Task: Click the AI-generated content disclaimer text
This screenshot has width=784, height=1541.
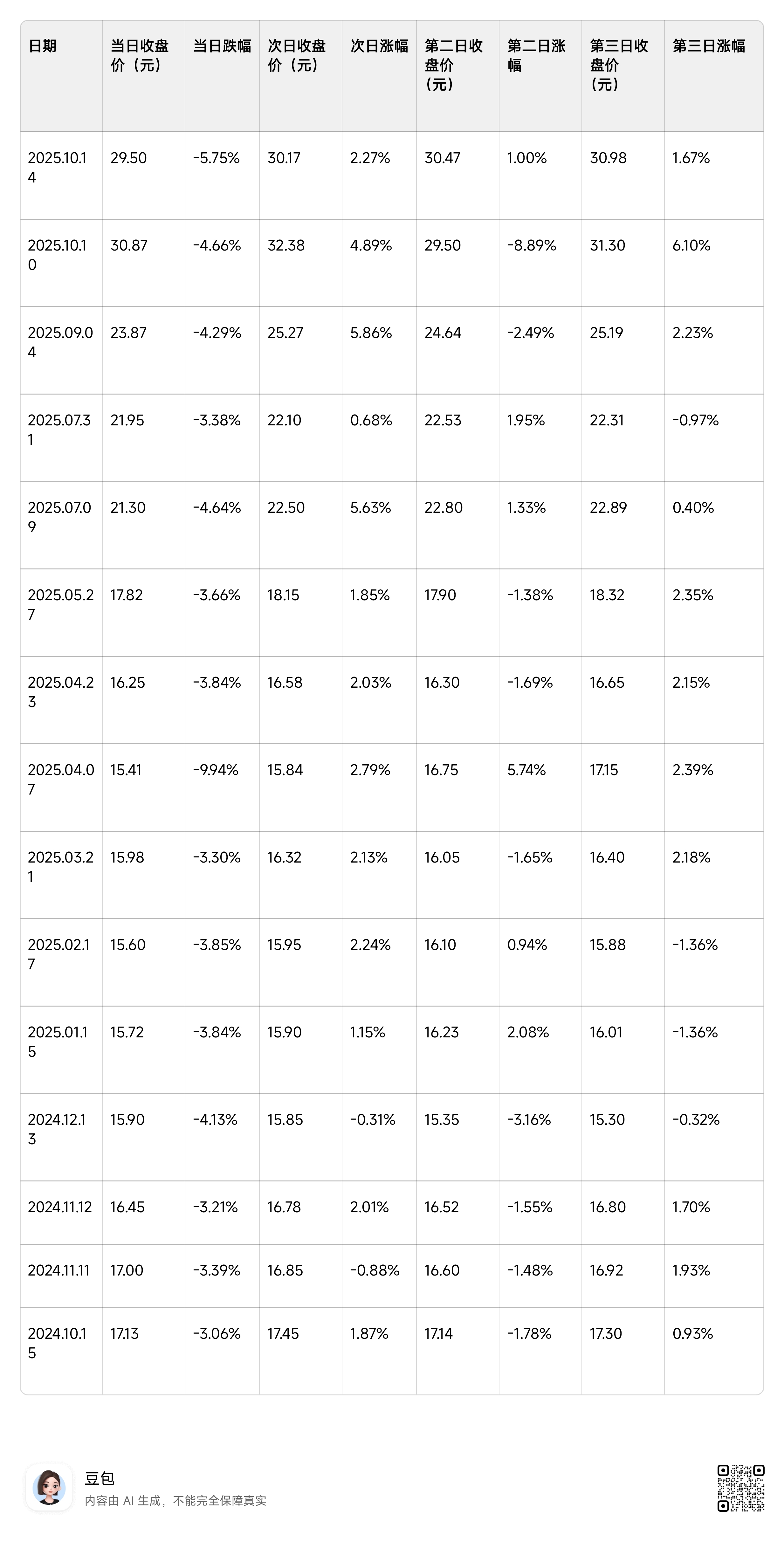Action: click(x=175, y=1500)
